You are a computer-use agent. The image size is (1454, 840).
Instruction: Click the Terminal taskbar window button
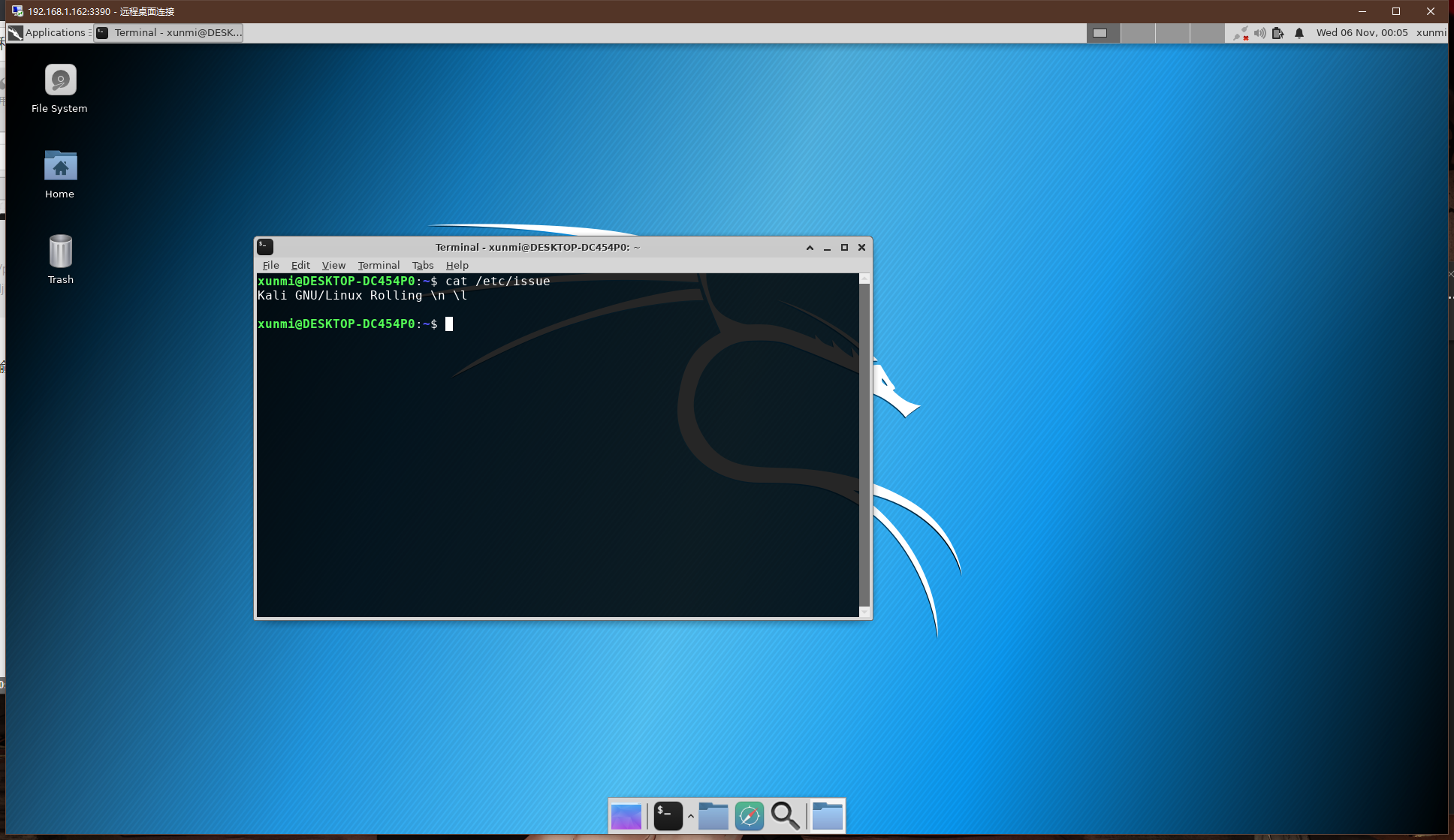(x=169, y=33)
